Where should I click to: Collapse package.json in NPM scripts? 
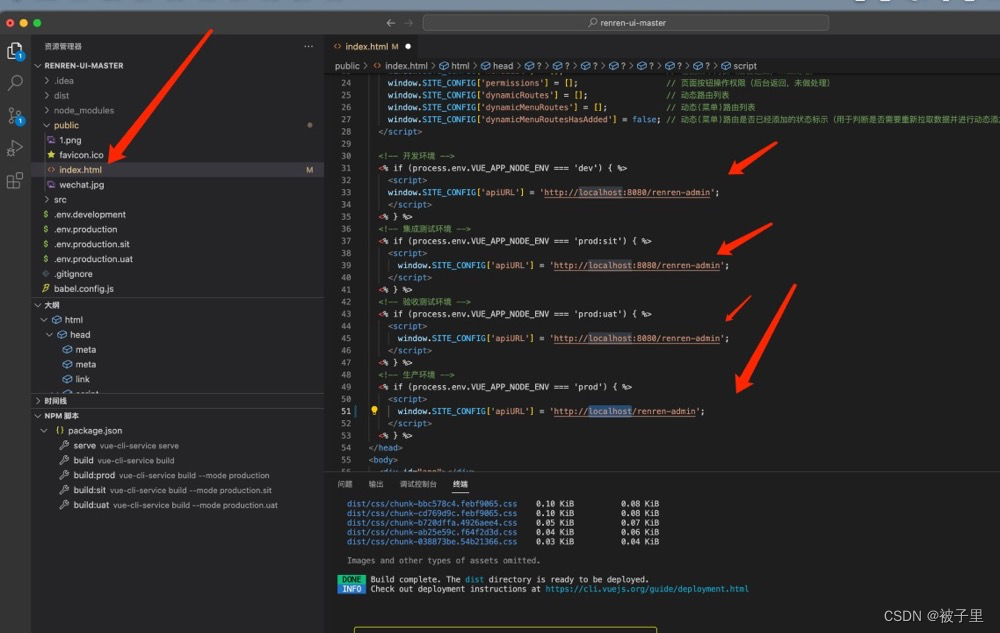pos(44,431)
